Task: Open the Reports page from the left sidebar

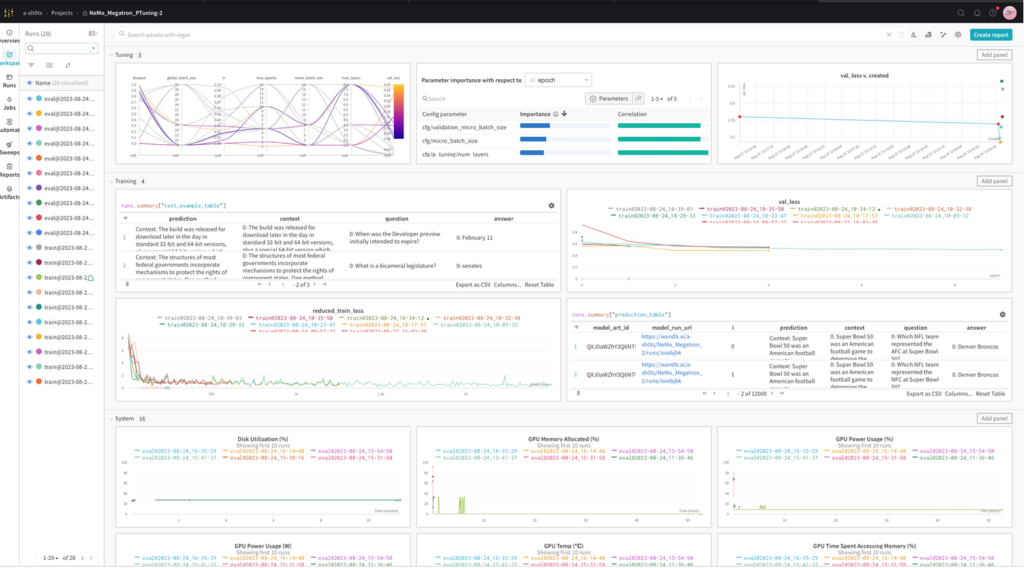Action: (x=9, y=170)
